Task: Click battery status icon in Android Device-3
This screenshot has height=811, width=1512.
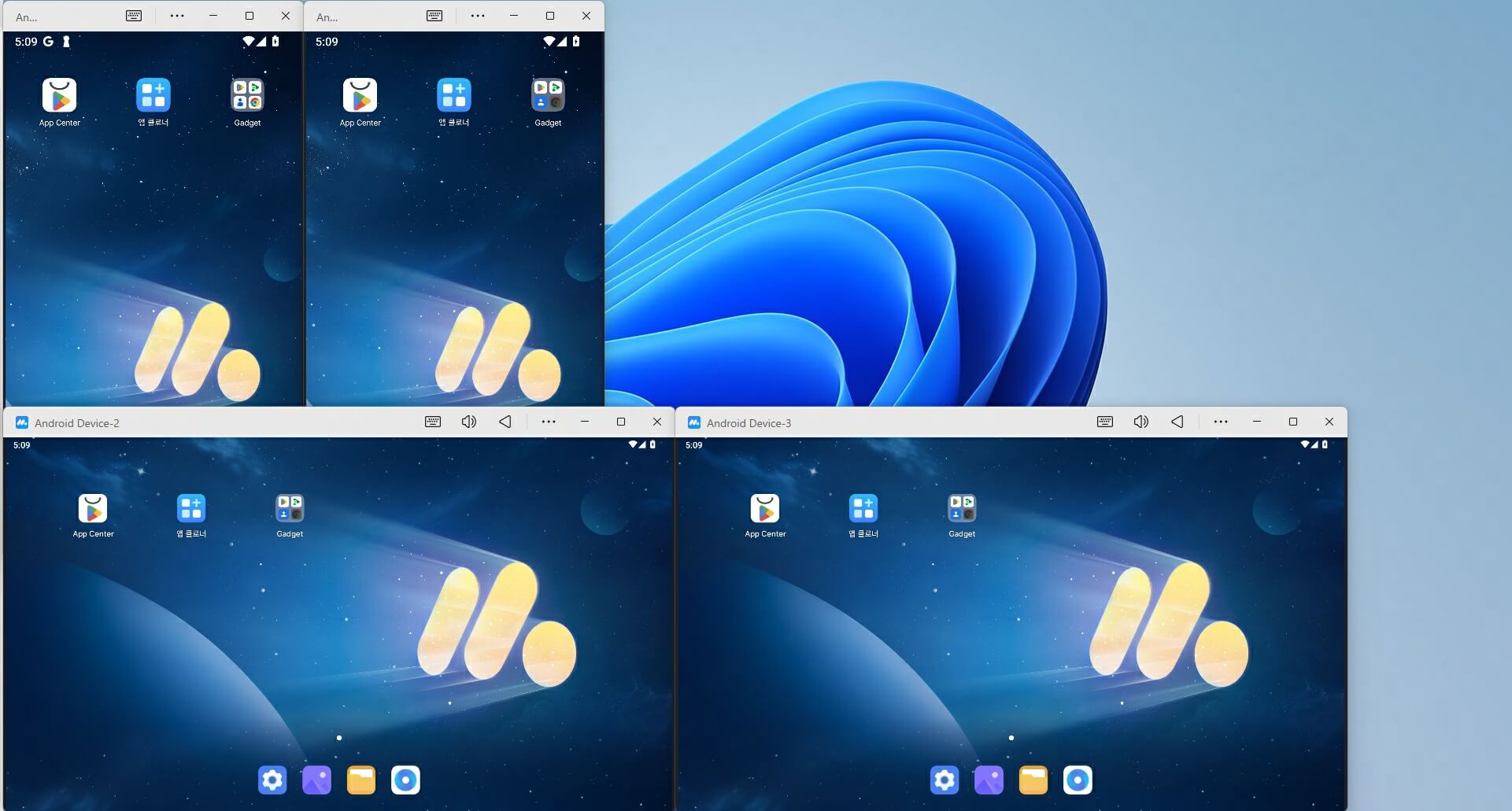Action: click(x=1325, y=444)
